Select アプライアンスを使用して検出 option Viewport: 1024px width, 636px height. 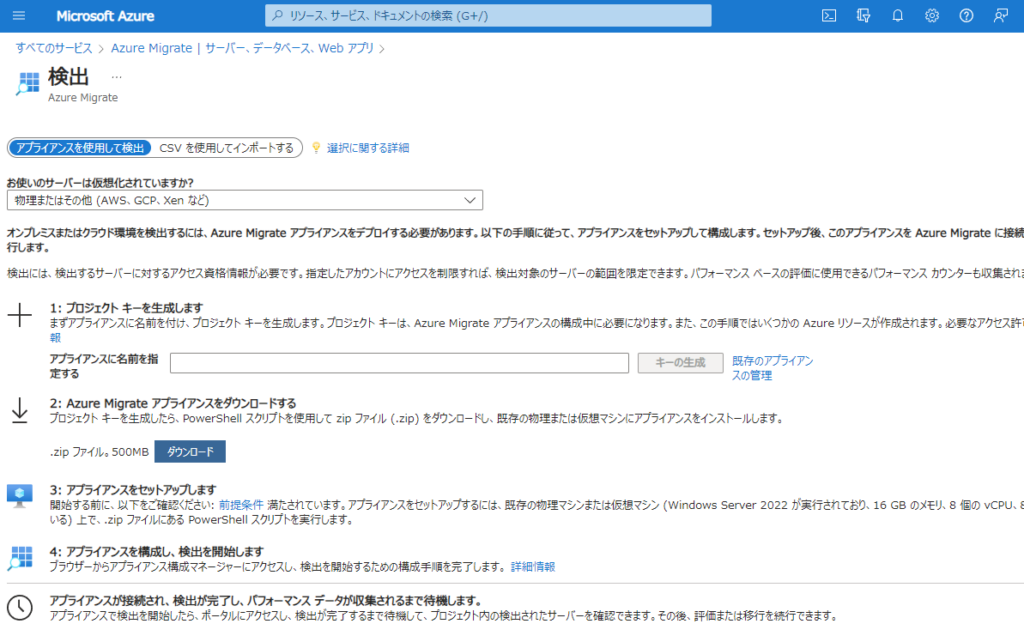click(x=80, y=148)
